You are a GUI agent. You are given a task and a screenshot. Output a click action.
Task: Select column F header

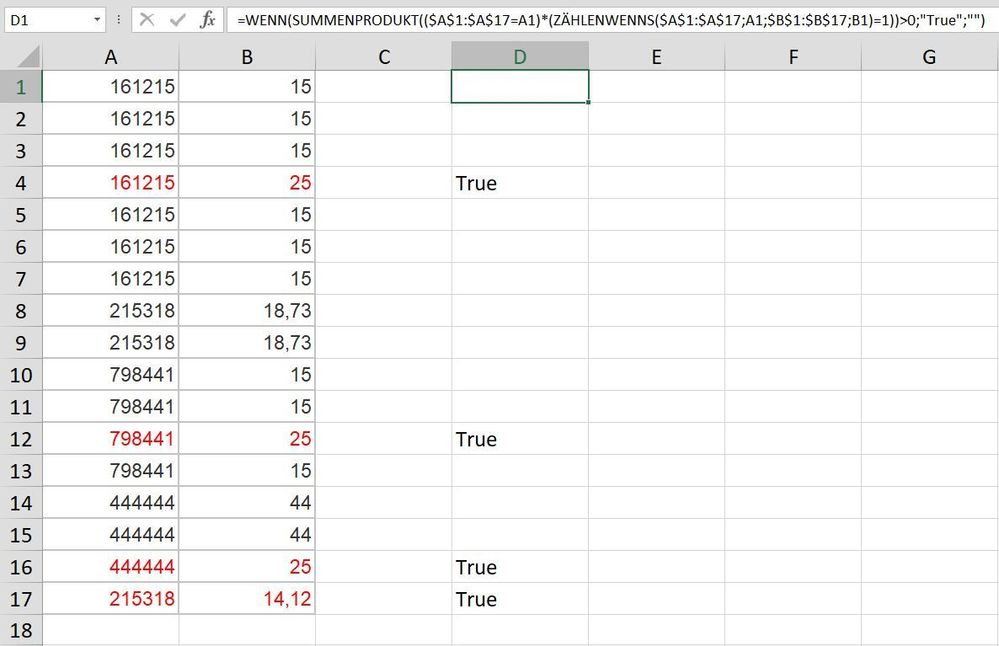[793, 57]
